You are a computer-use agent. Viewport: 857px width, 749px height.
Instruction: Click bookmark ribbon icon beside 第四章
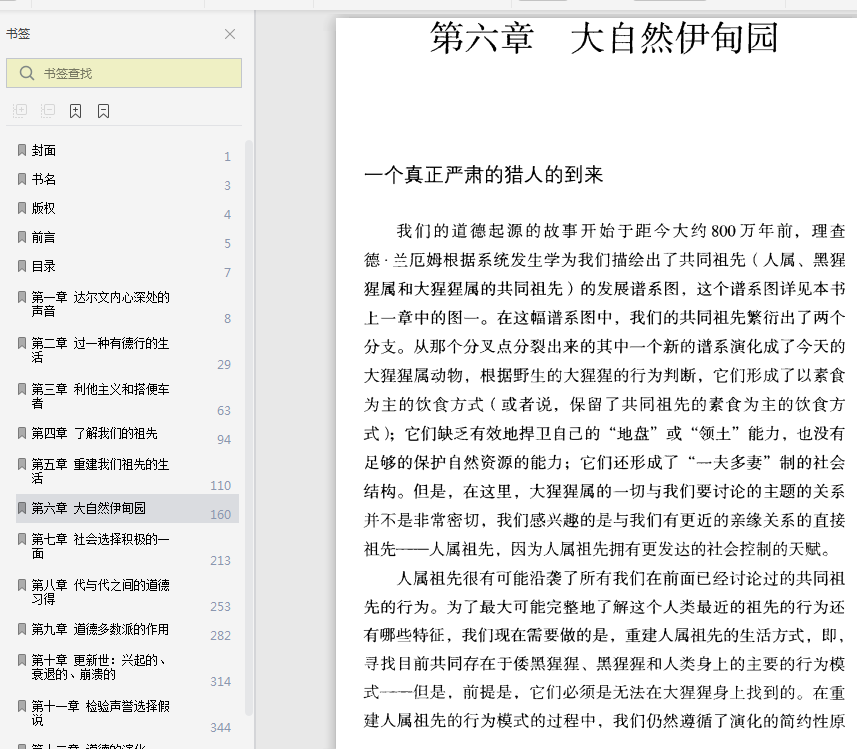(22, 434)
